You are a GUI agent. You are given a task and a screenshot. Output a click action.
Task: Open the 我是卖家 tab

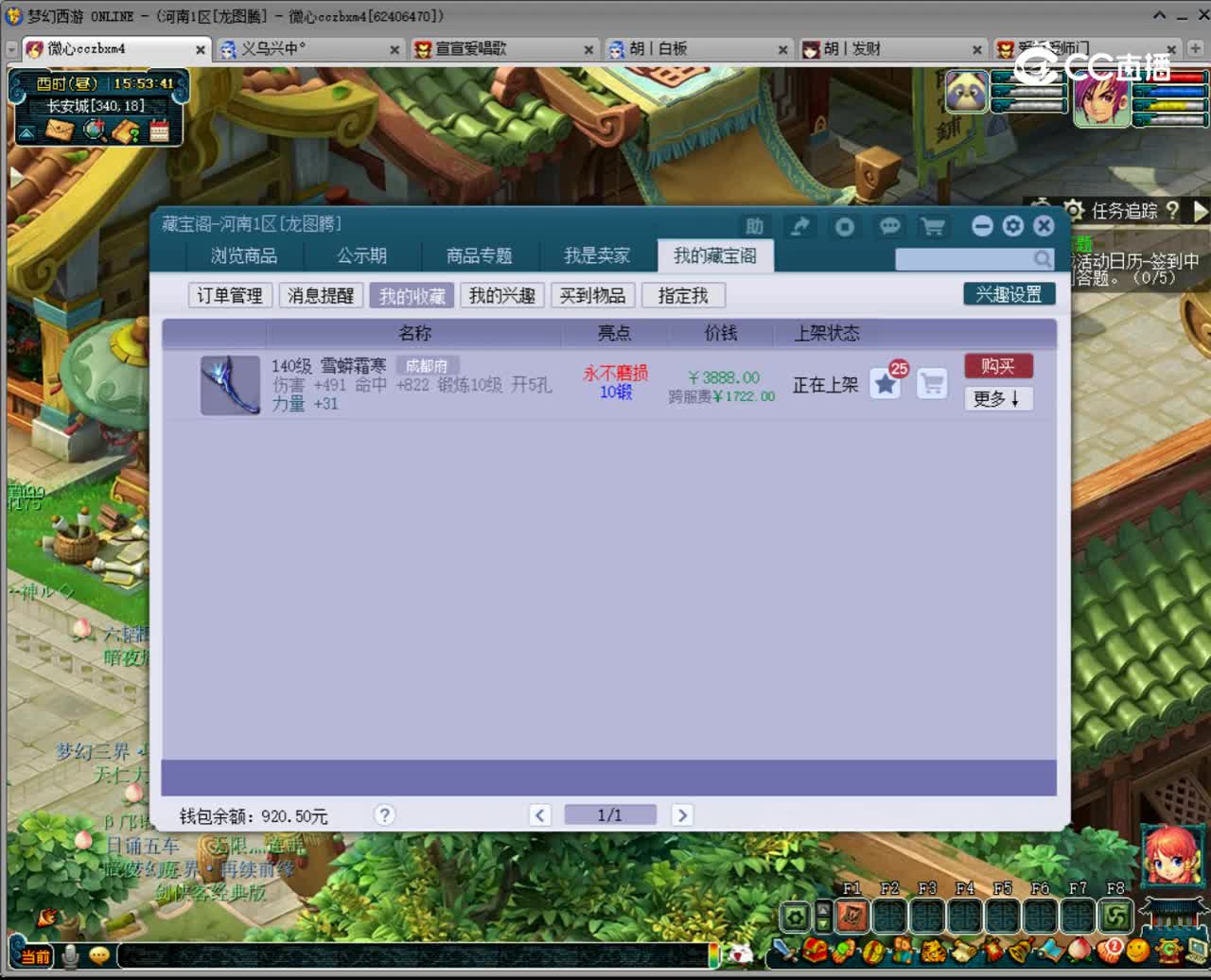click(x=597, y=255)
